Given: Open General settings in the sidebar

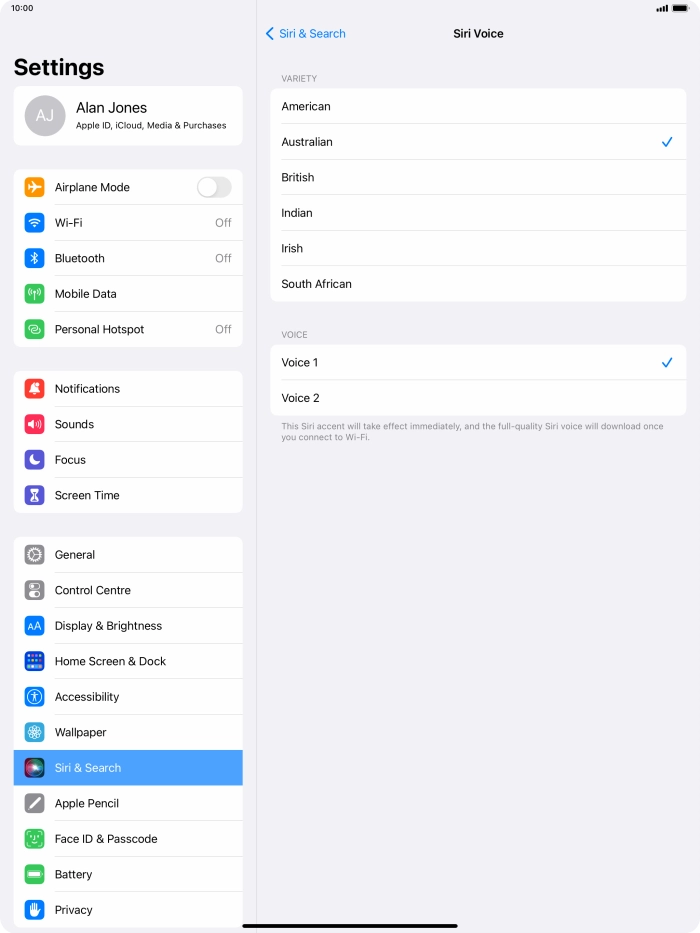Looking at the screenshot, I should pyautogui.click(x=128, y=555).
